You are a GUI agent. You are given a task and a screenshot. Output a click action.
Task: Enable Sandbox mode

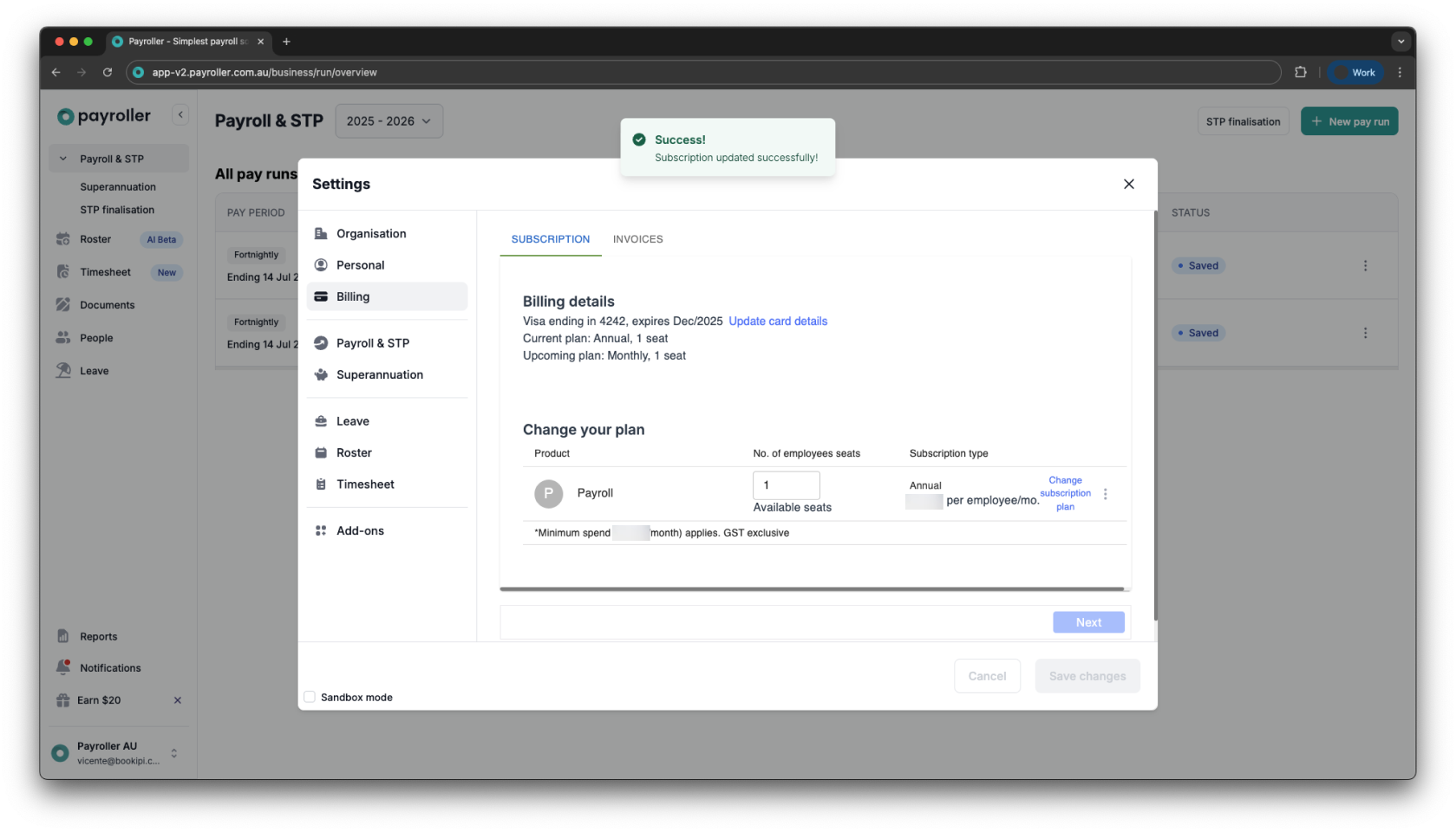coord(310,697)
